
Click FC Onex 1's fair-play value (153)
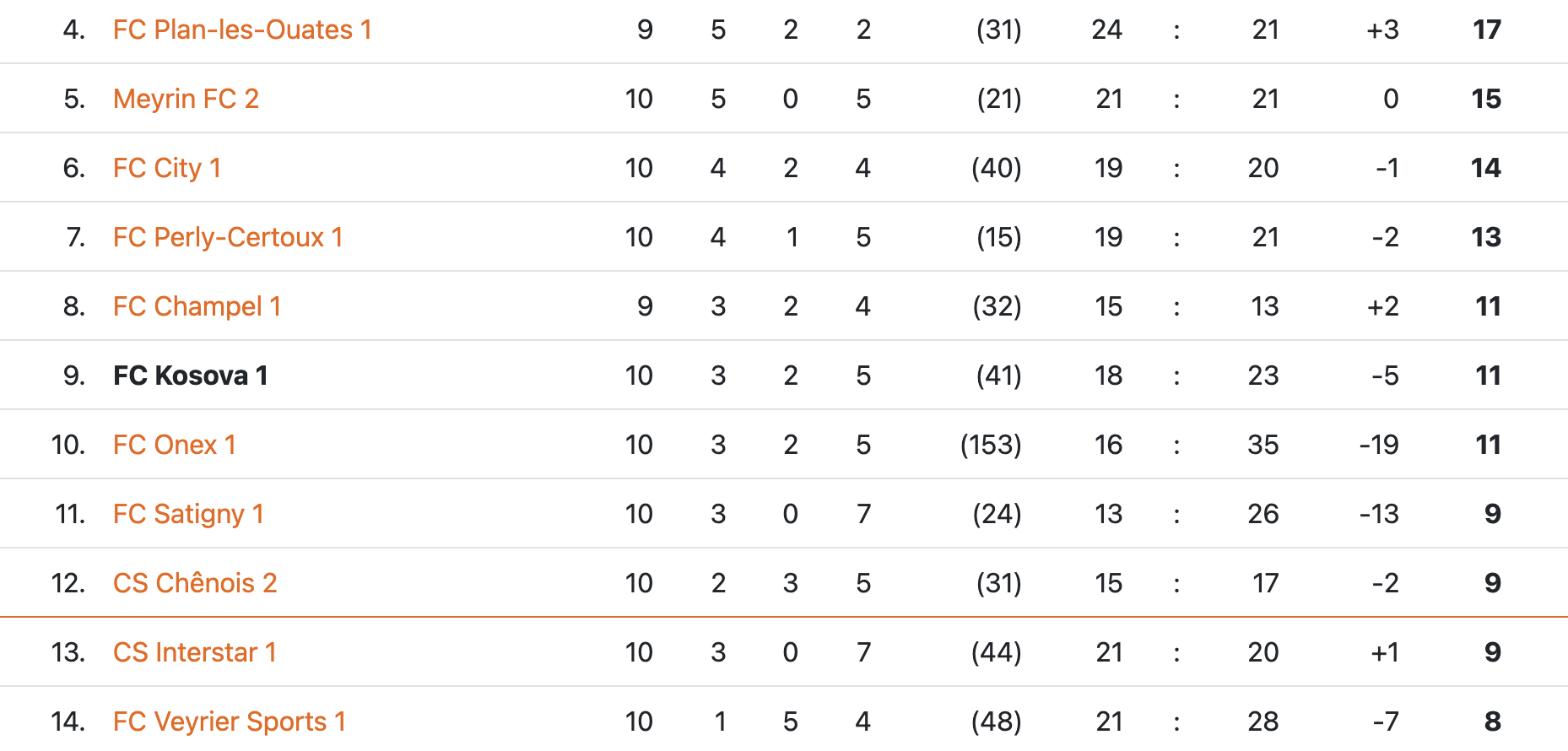point(991,446)
